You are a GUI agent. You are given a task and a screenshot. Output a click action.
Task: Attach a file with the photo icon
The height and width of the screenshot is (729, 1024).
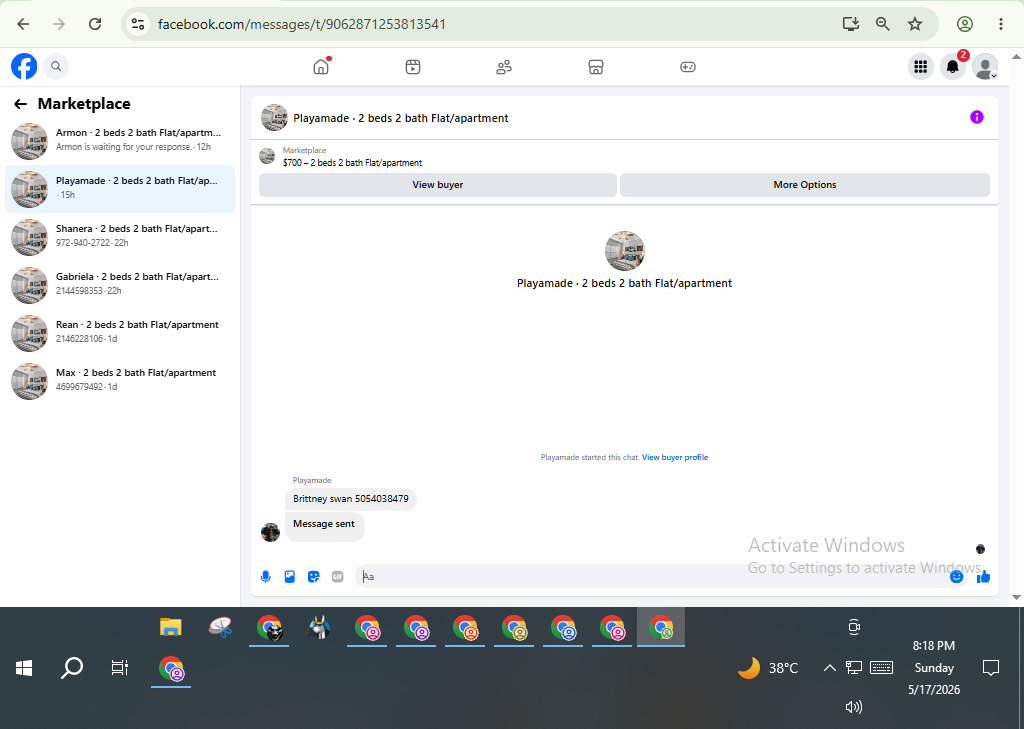click(x=289, y=577)
